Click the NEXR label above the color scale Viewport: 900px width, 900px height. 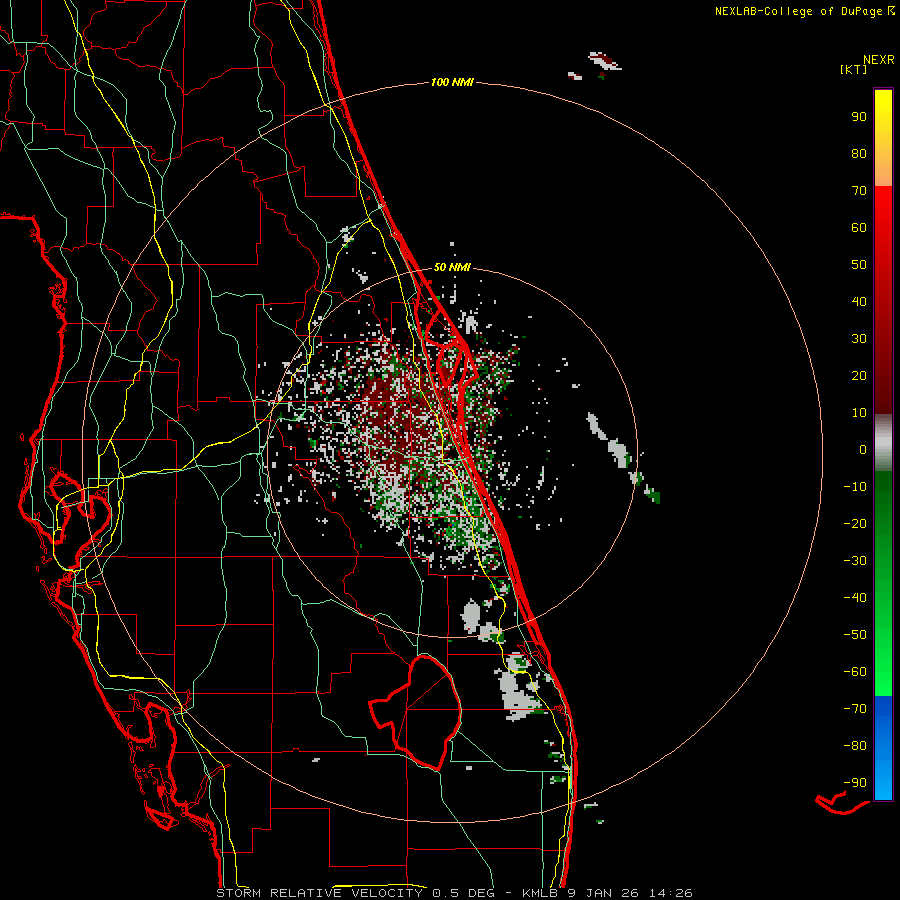[x=878, y=60]
